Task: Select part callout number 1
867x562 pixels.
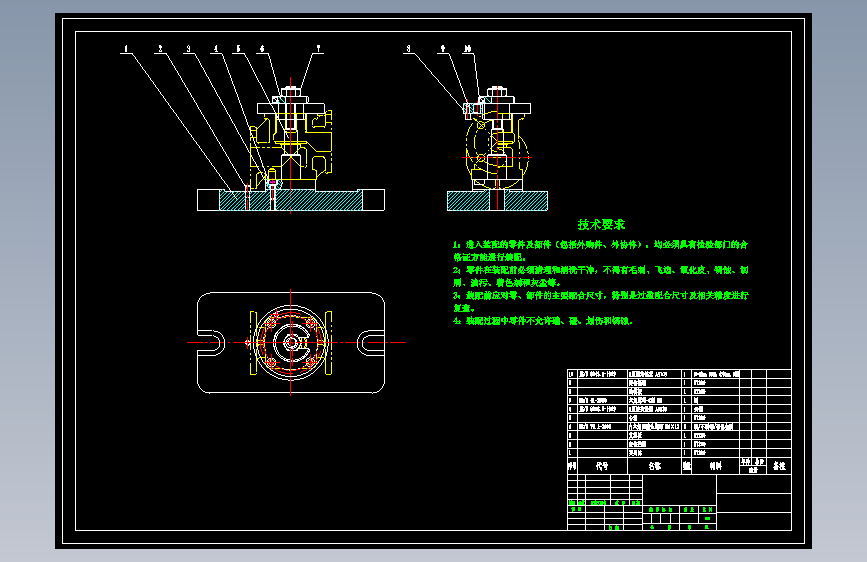Action: (x=126, y=49)
